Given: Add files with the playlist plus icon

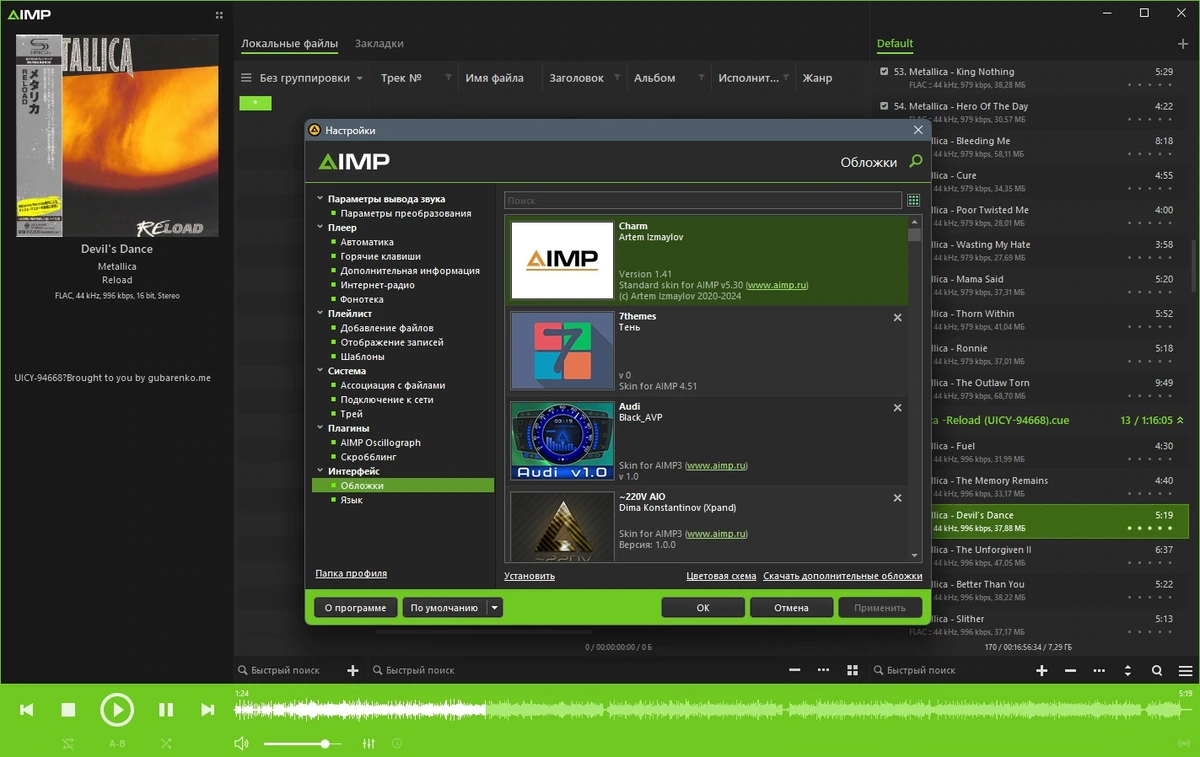Looking at the screenshot, I should coord(1041,670).
